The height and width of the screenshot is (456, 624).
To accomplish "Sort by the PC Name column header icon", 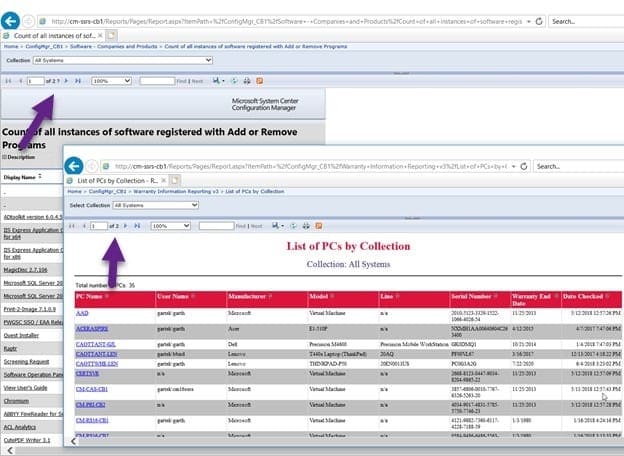I will [x=107, y=296].
